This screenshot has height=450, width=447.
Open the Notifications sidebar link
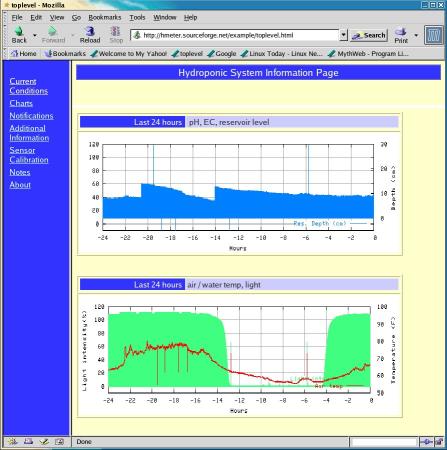pyautogui.click(x=31, y=116)
